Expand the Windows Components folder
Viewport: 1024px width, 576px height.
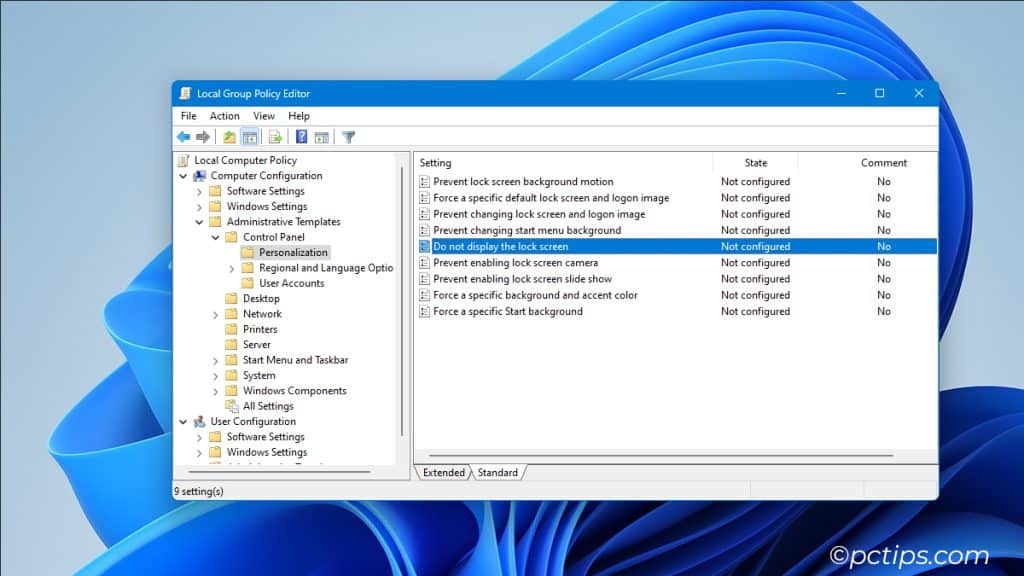coord(216,391)
